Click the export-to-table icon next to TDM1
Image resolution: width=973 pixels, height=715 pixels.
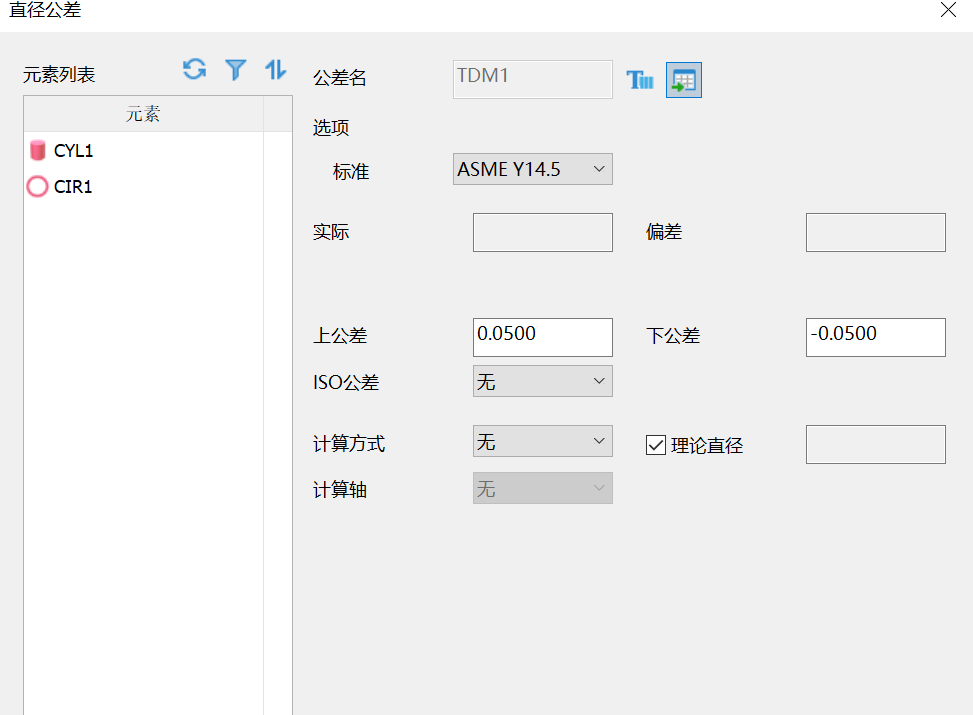tap(683, 78)
